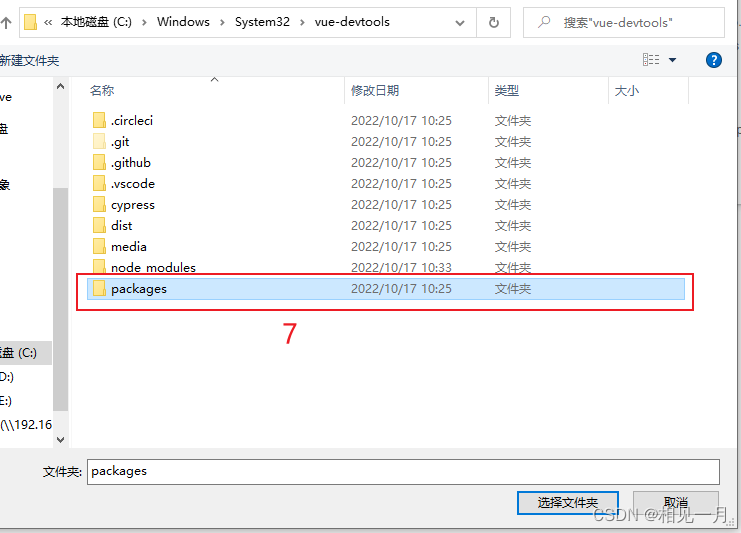Screen dimensions: 741x533
Task: Click the 取消 cancel button
Action: pos(676,502)
